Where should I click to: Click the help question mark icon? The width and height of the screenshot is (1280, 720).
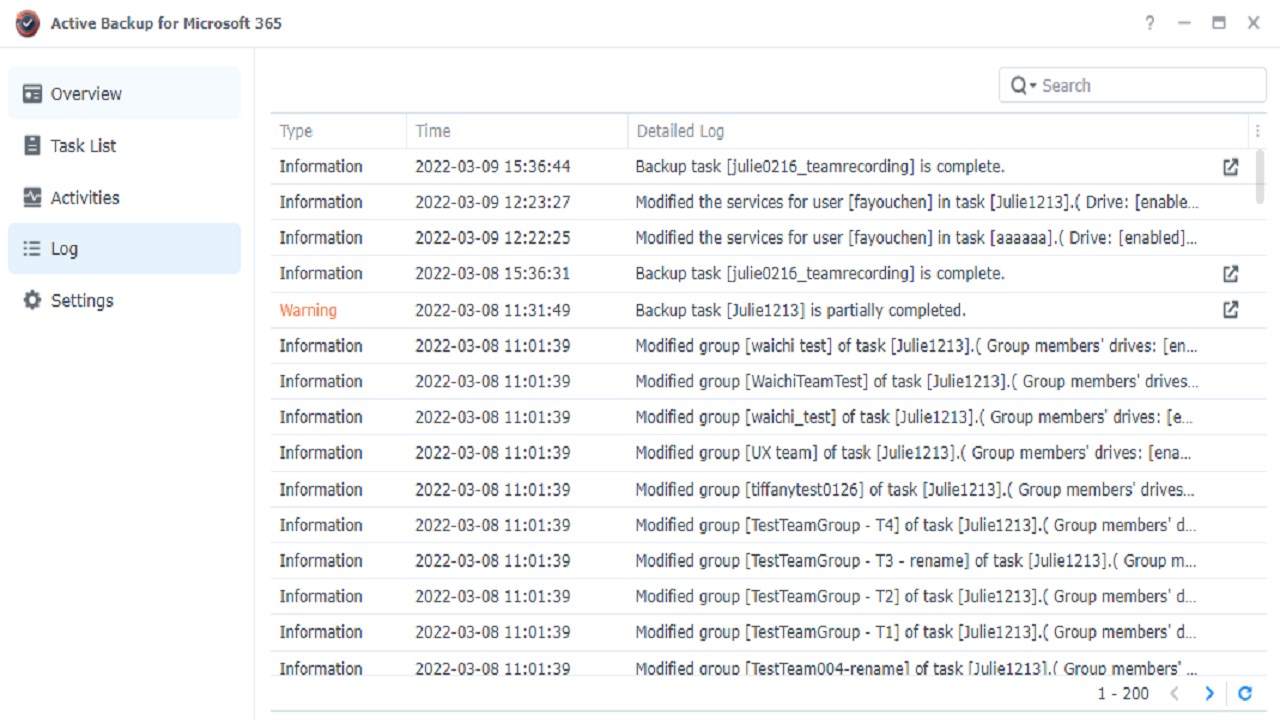click(1150, 23)
